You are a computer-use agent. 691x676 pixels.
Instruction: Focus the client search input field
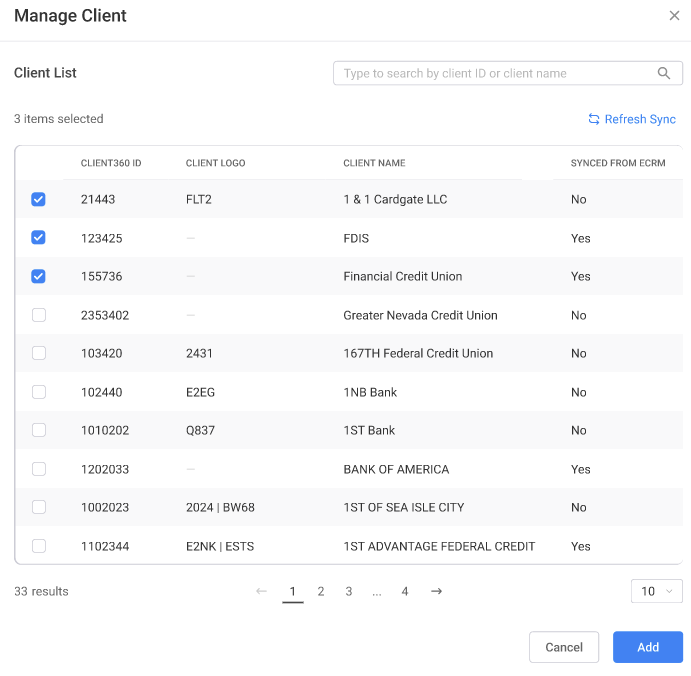point(495,73)
